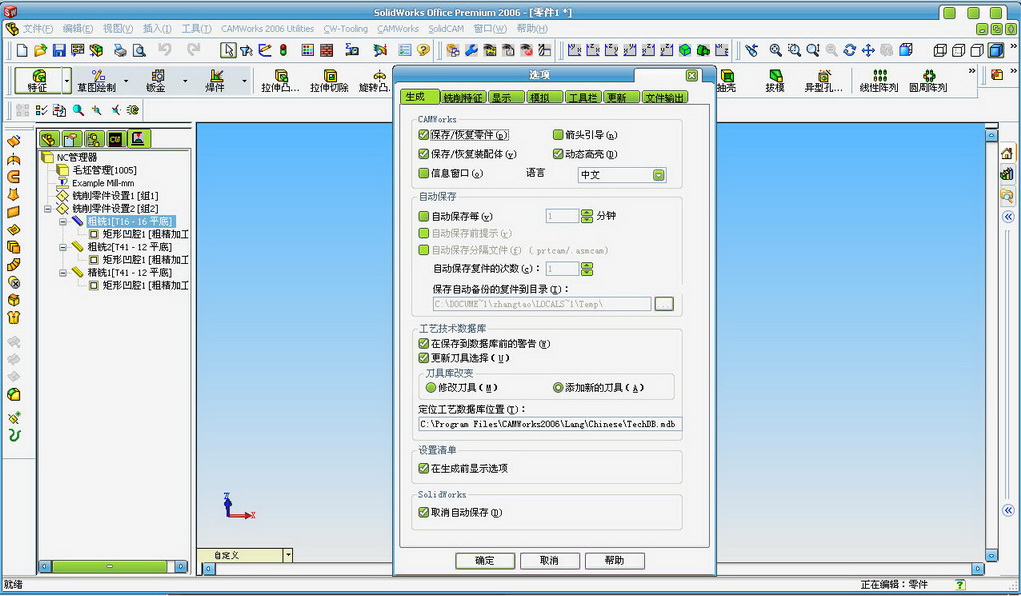The height and width of the screenshot is (596, 1021).
Task: Enable 箭头引导 checkbox
Action: [x=558, y=135]
